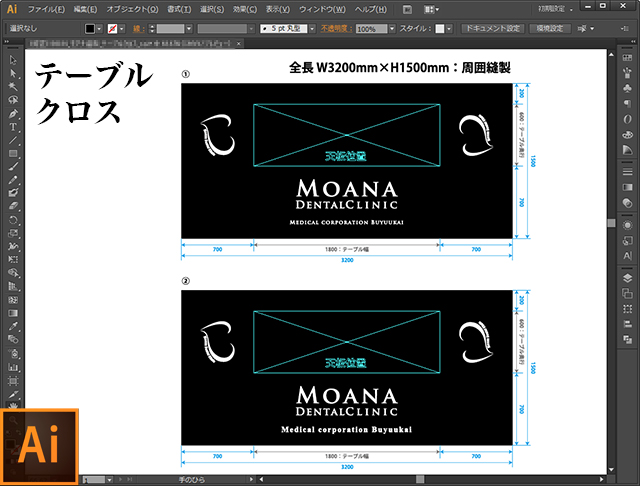
Task: Open the 効果(C) menu
Action: point(245,9)
